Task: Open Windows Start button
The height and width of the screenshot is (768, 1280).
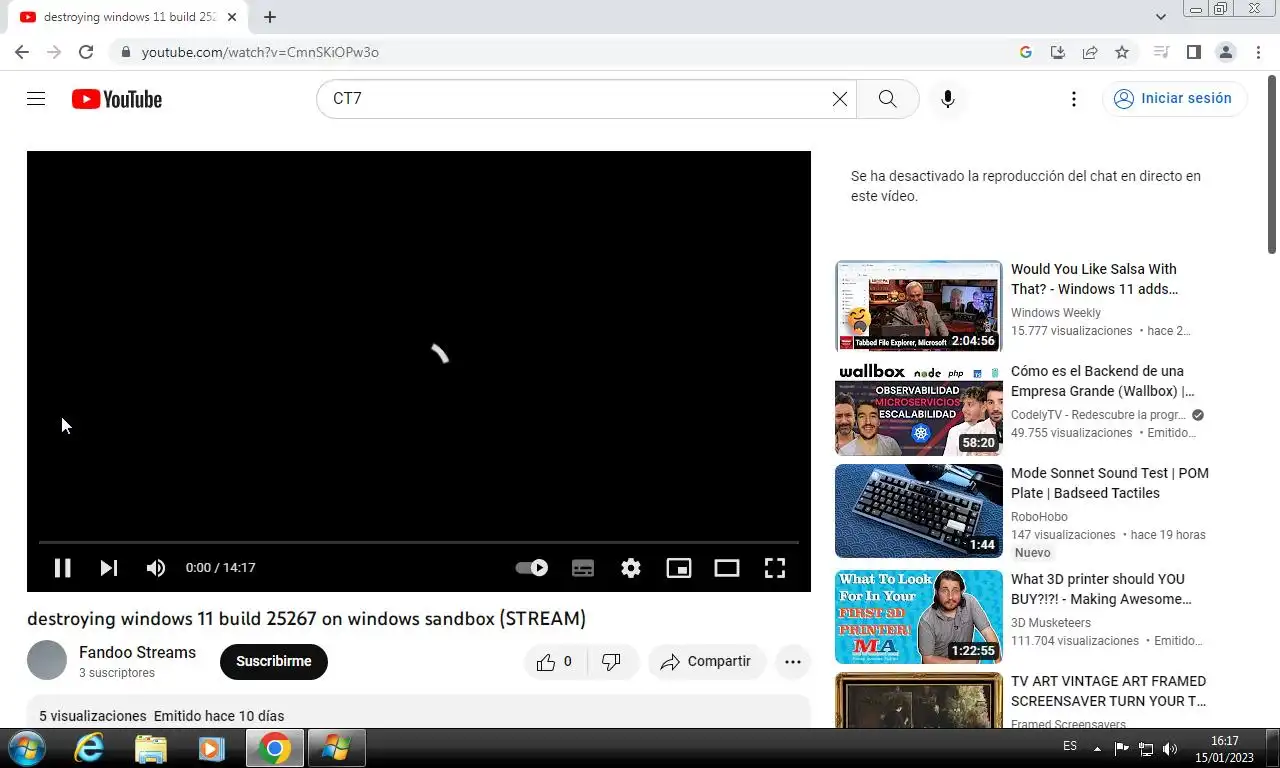Action: (25, 748)
